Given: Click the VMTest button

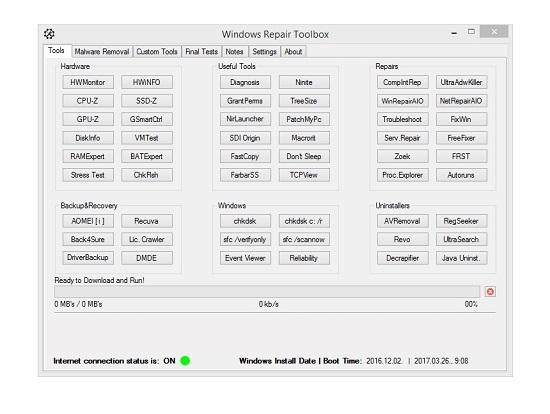Looking at the screenshot, I should pos(147,138).
